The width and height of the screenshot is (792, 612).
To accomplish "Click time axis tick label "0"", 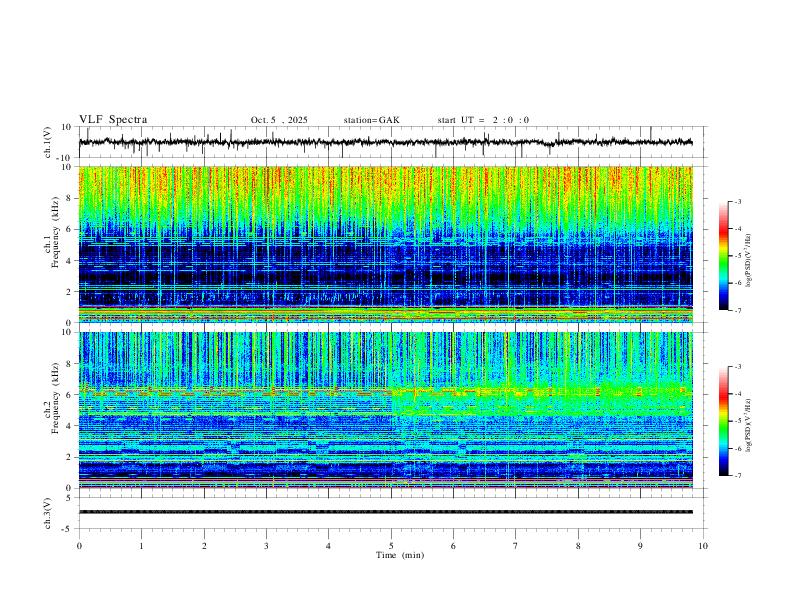I will (79, 546).
